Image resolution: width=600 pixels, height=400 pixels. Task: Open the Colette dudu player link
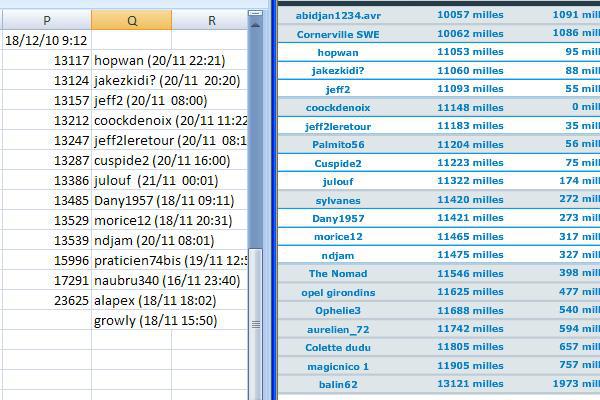coord(338,347)
